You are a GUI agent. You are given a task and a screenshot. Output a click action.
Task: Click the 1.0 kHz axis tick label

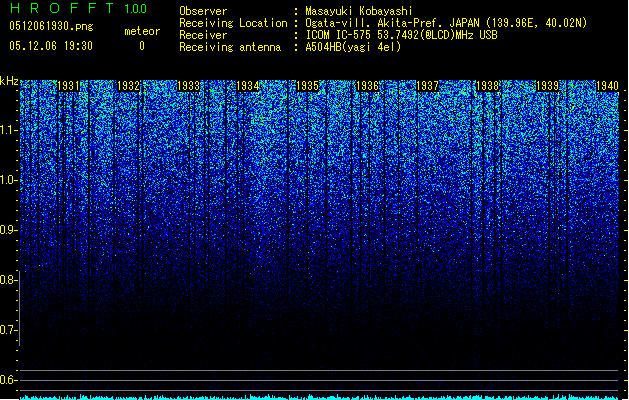(8, 180)
